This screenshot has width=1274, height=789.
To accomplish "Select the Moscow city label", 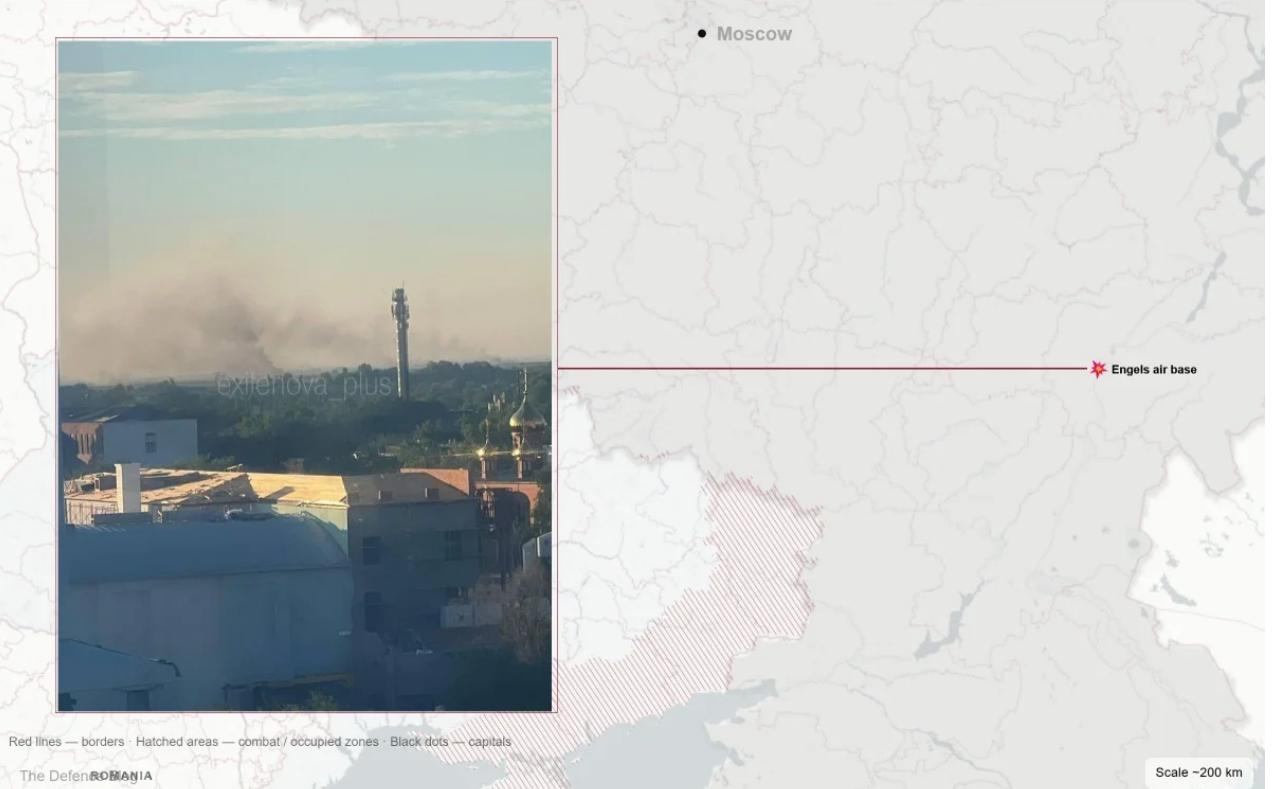I will pyautogui.click(x=754, y=34).
